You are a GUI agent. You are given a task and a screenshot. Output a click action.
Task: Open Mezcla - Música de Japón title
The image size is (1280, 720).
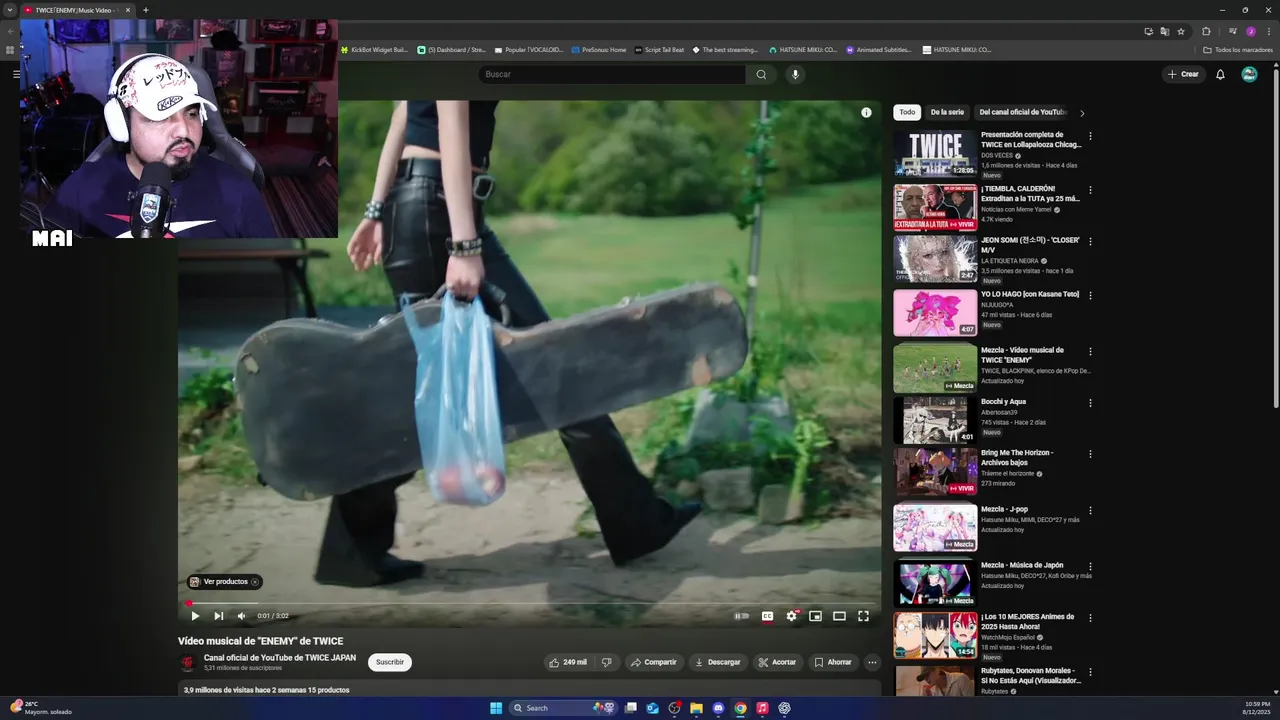[1022, 565]
